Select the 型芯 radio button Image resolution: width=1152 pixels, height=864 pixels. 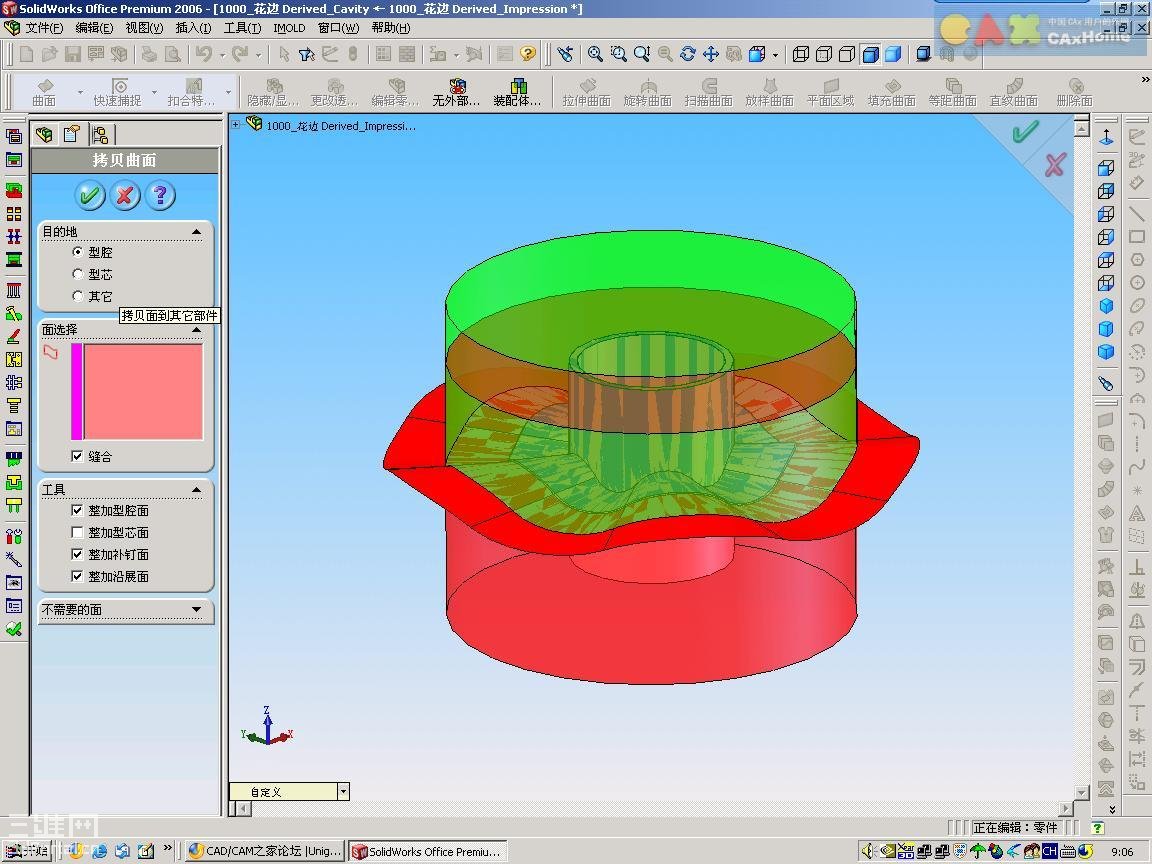(78, 274)
